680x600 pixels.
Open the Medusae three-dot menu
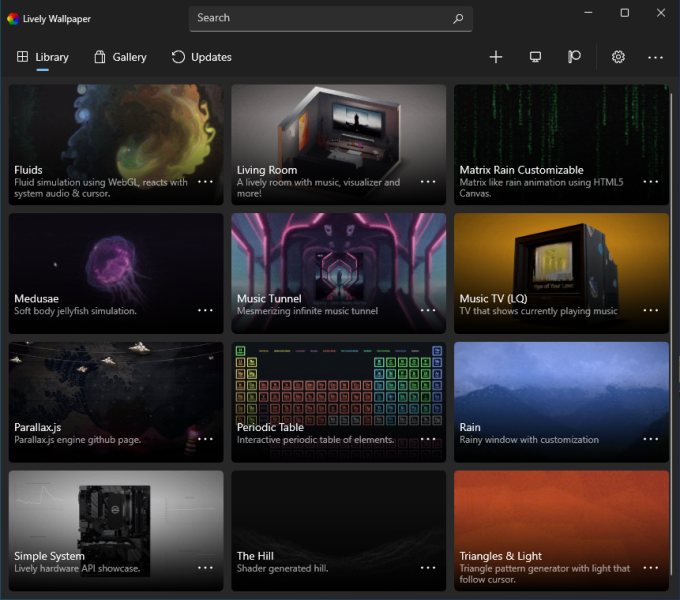tap(205, 311)
